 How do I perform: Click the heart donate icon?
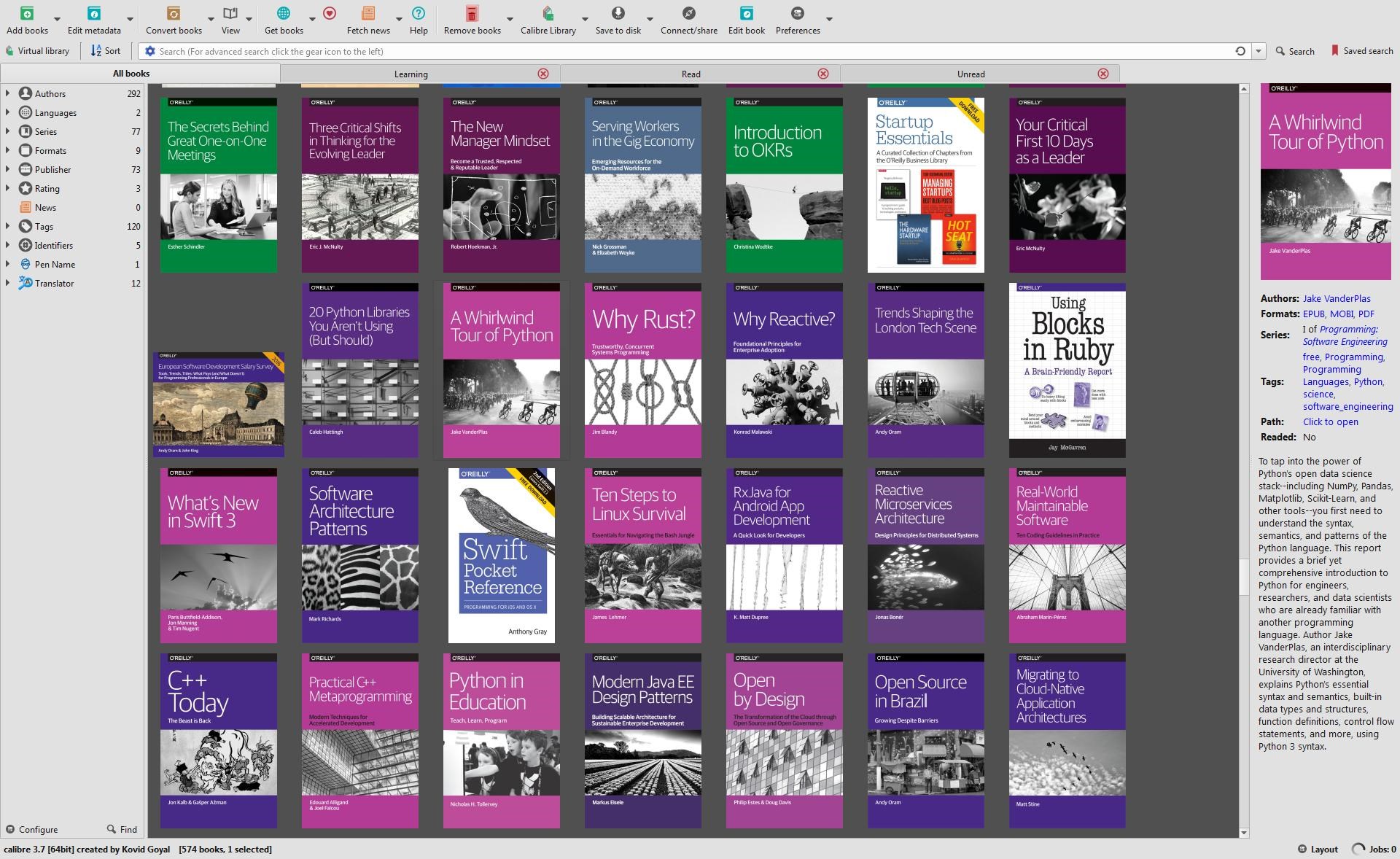330,14
